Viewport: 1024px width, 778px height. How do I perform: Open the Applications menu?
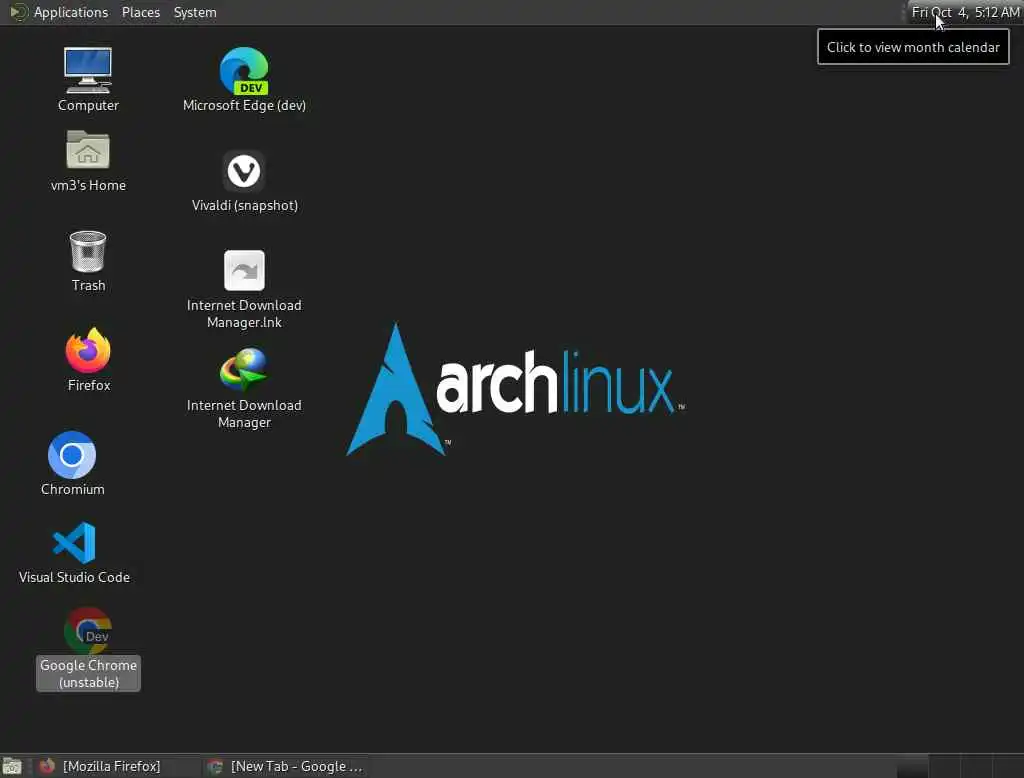click(x=71, y=12)
